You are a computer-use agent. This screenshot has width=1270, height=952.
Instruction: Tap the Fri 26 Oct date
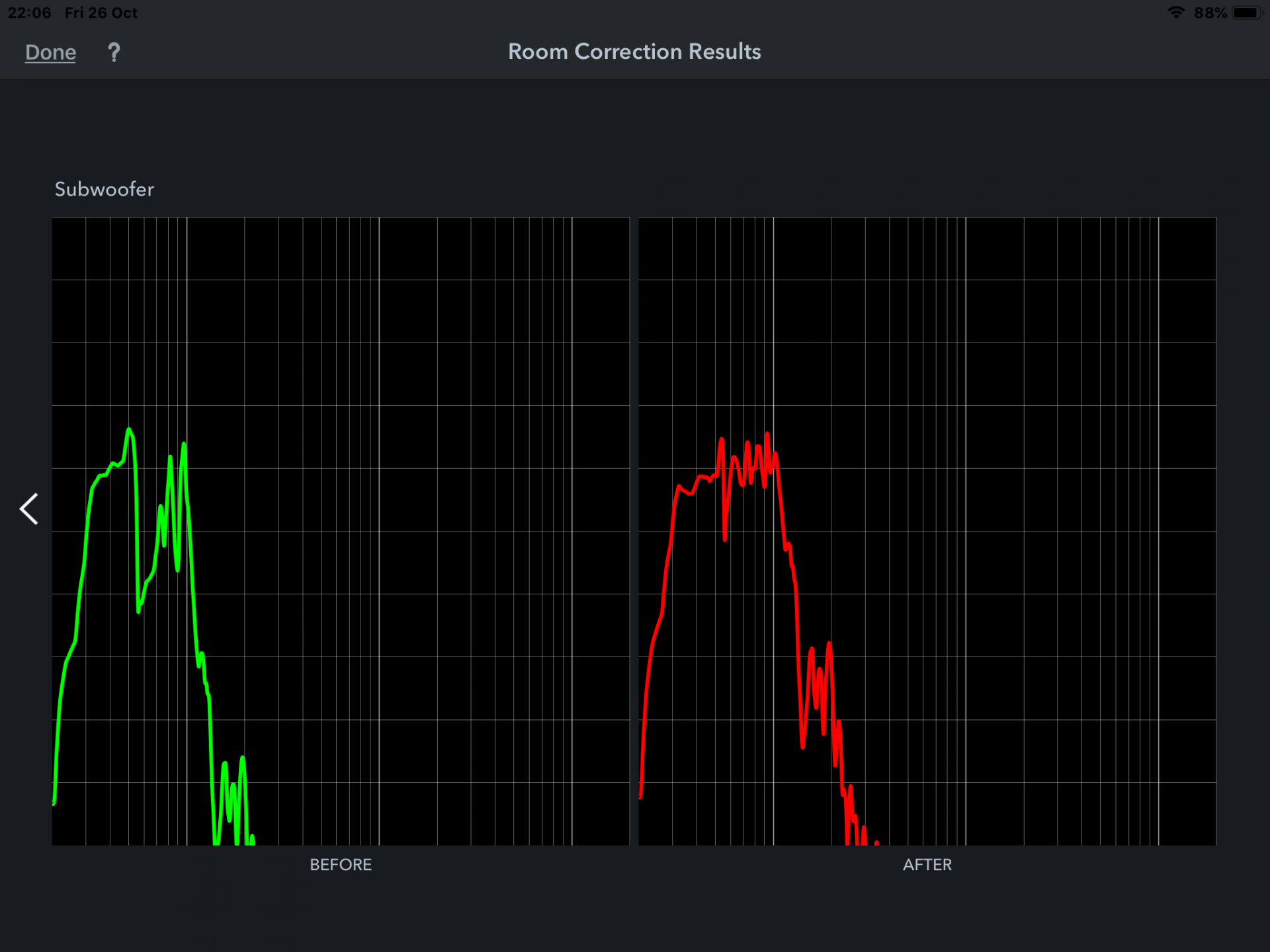pos(101,13)
